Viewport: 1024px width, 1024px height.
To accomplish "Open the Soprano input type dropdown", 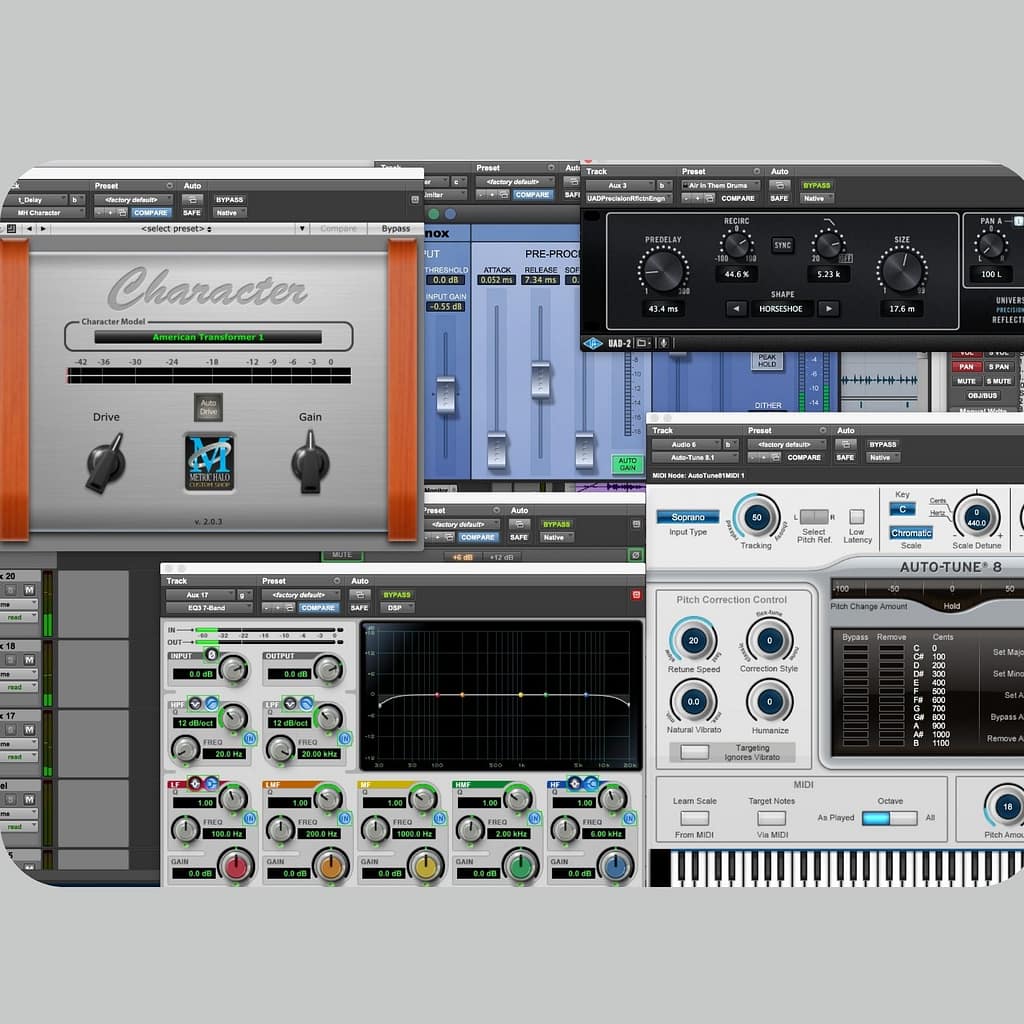I will (687, 517).
